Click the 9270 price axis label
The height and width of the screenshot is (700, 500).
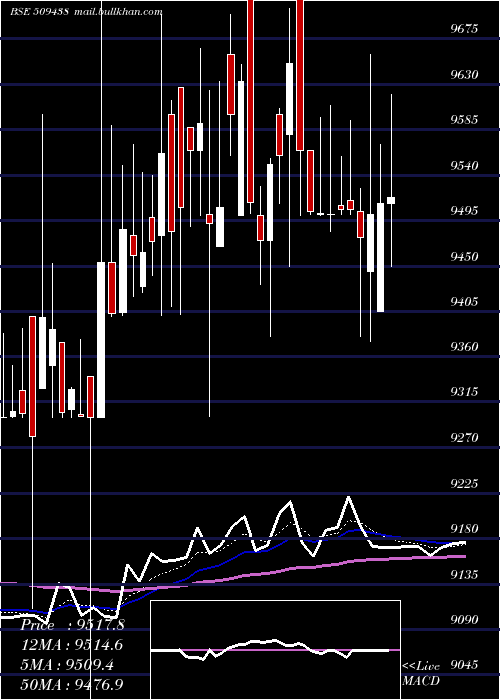pyautogui.click(x=464, y=438)
